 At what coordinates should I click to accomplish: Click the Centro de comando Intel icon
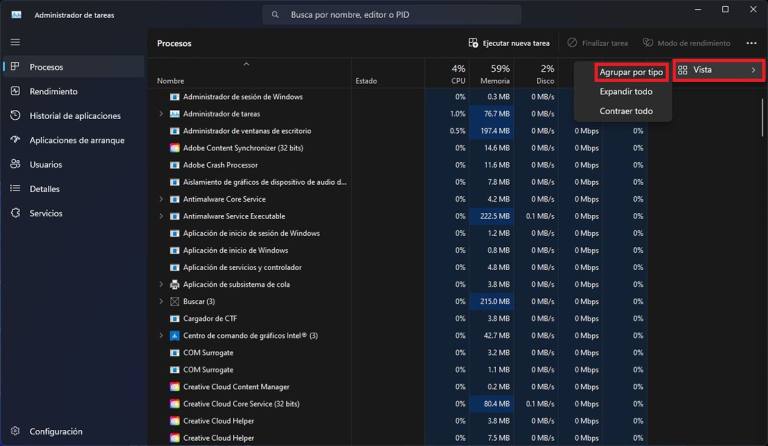pyautogui.click(x=174, y=336)
